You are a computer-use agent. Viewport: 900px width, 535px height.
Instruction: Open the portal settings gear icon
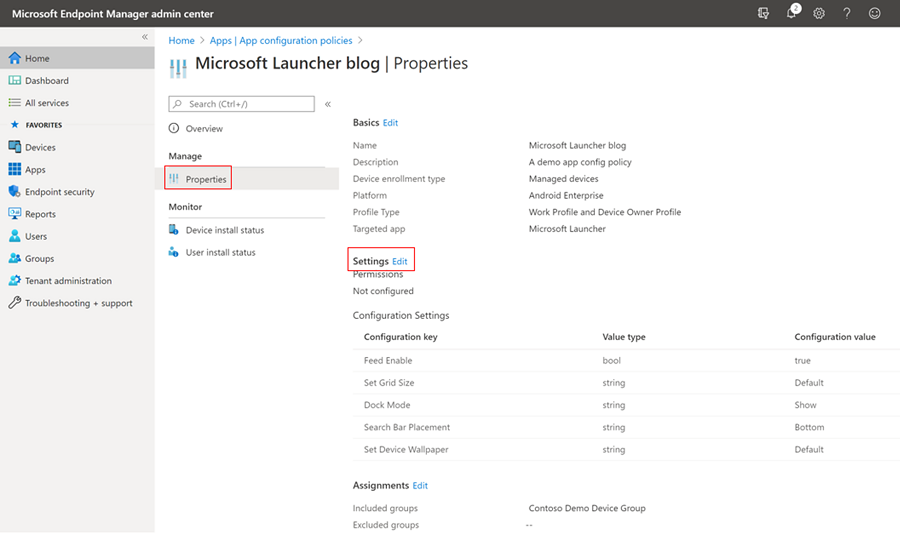click(x=819, y=13)
